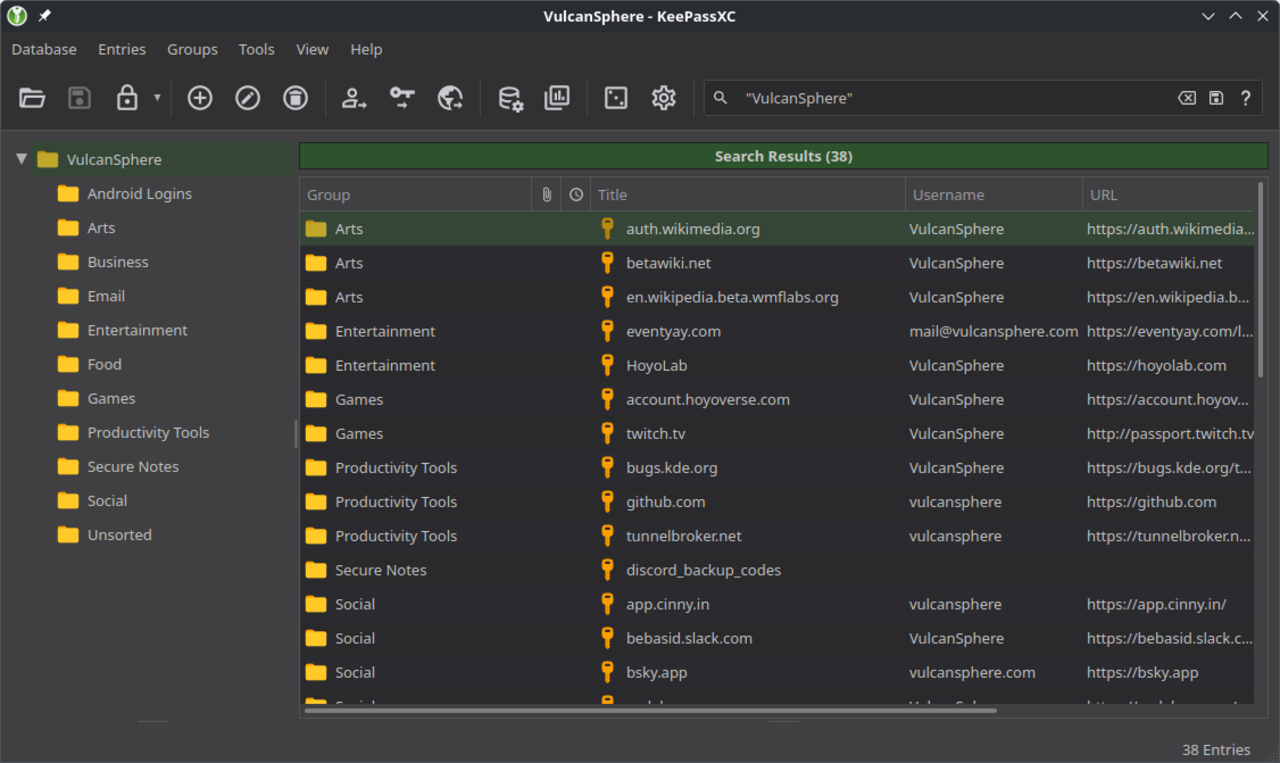1280x763 pixels.
Task: Select the en.wikipedia.beta.wmflabs.org entry
Action: tap(777, 297)
